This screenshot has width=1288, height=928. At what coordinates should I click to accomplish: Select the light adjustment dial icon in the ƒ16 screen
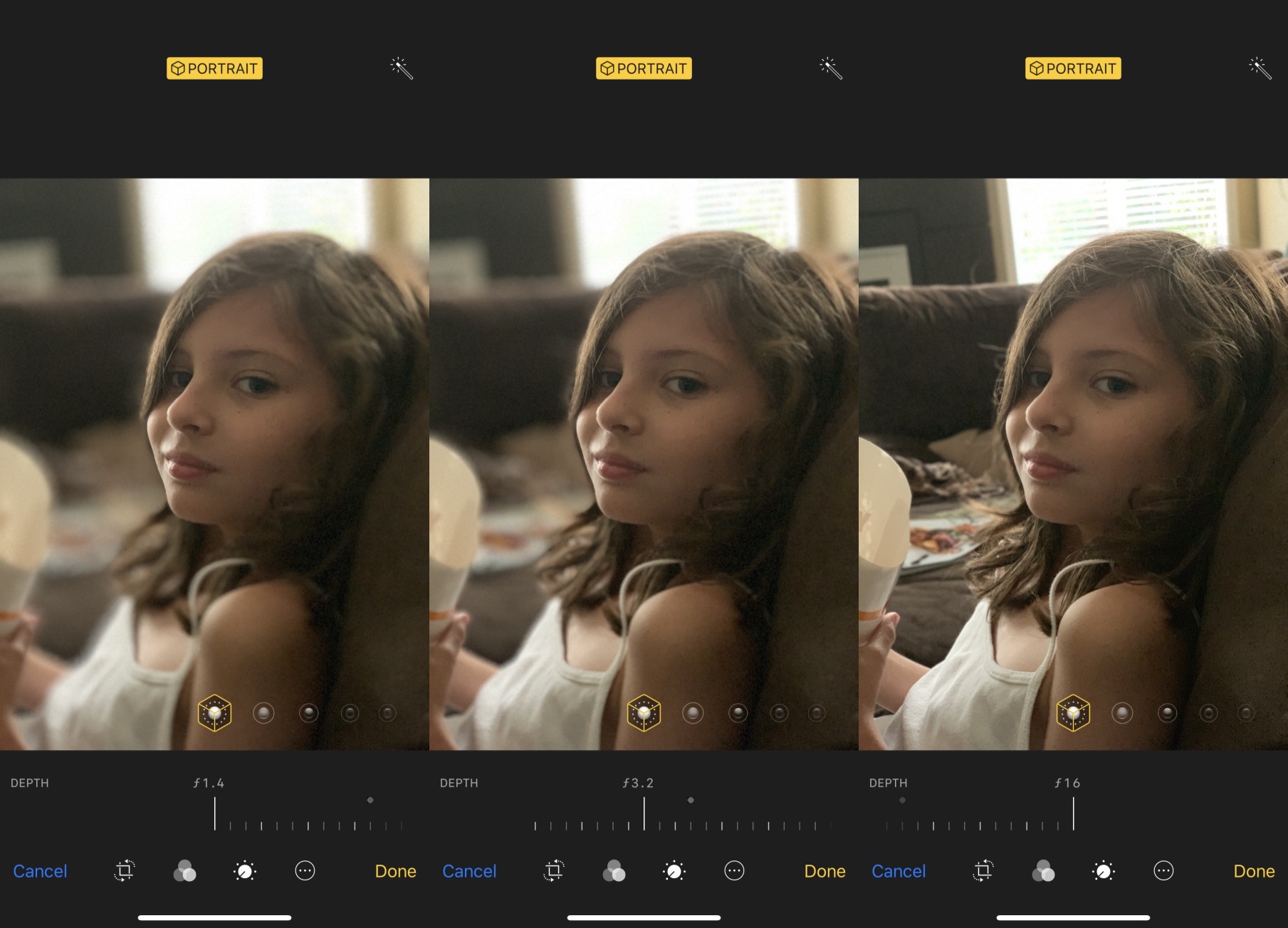1103,870
